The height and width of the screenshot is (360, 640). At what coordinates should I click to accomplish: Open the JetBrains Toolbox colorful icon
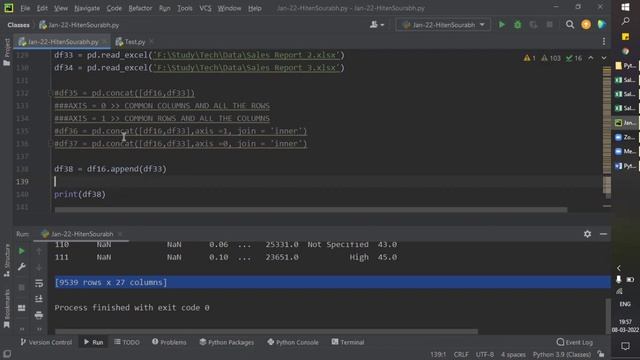coord(602,25)
